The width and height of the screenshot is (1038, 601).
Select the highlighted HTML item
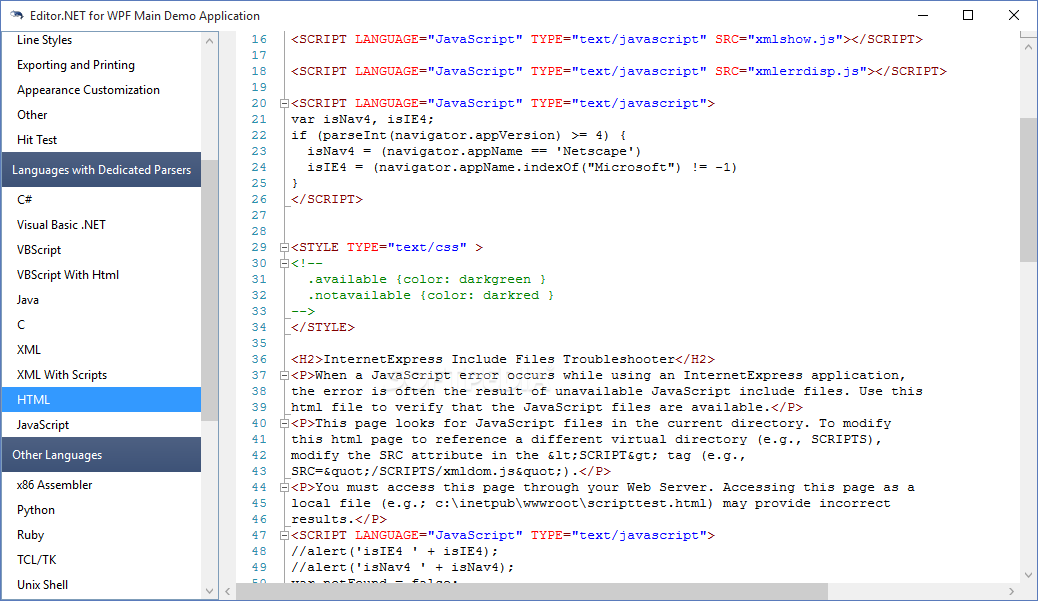101,400
